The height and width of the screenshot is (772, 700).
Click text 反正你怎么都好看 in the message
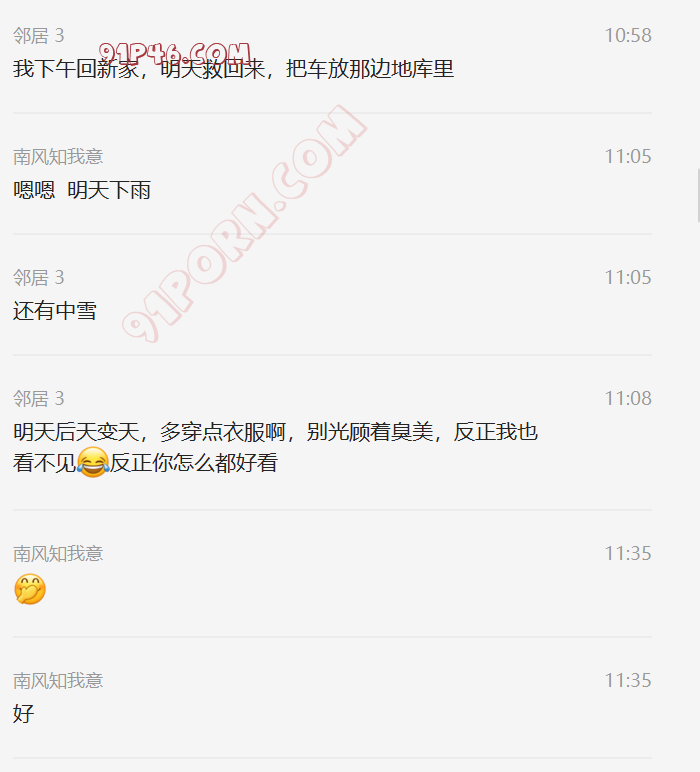coord(193,463)
